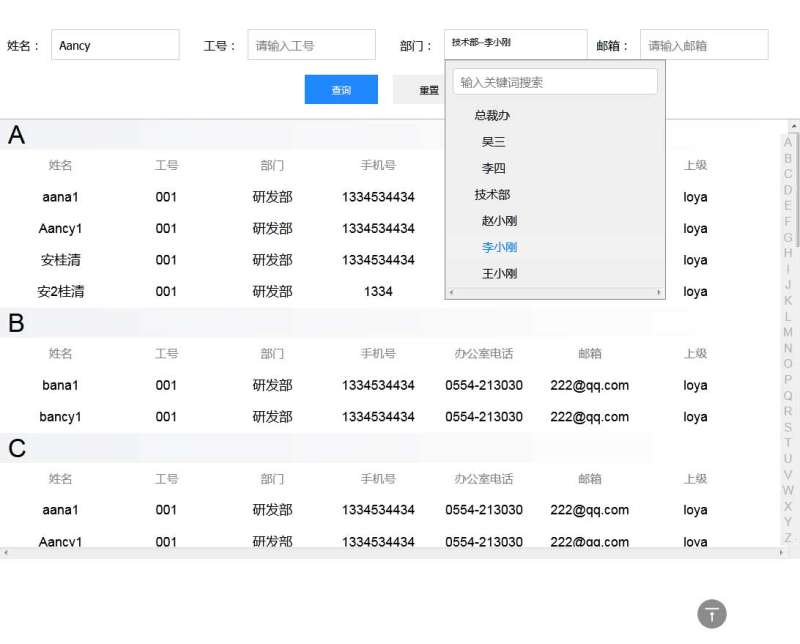Select the name cell 安桂清
The image size is (800, 644).
pos(60,260)
